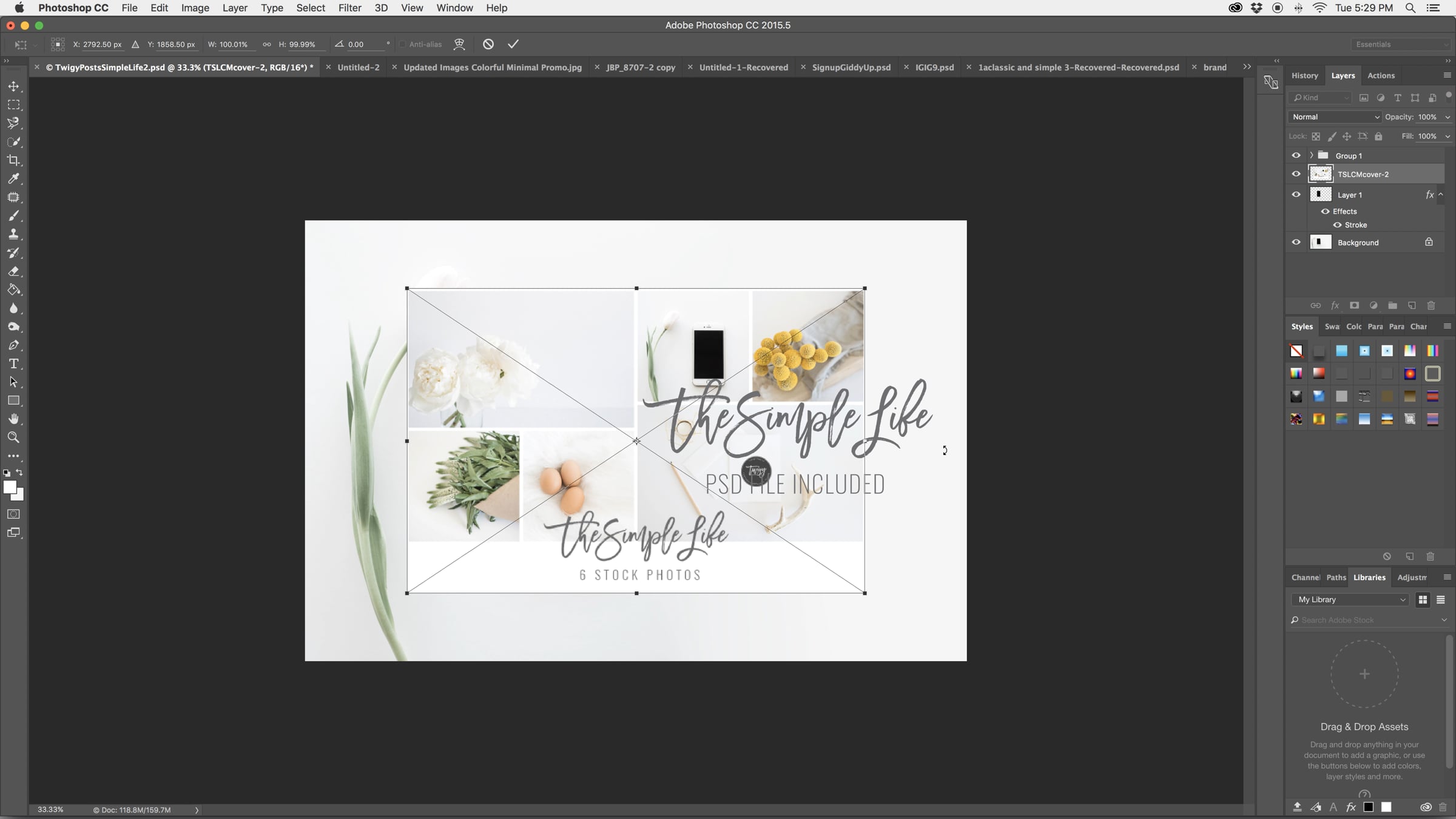Select the Crop tool
The height and width of the screenshot is (819, 1456).
[x=13, y=160]
